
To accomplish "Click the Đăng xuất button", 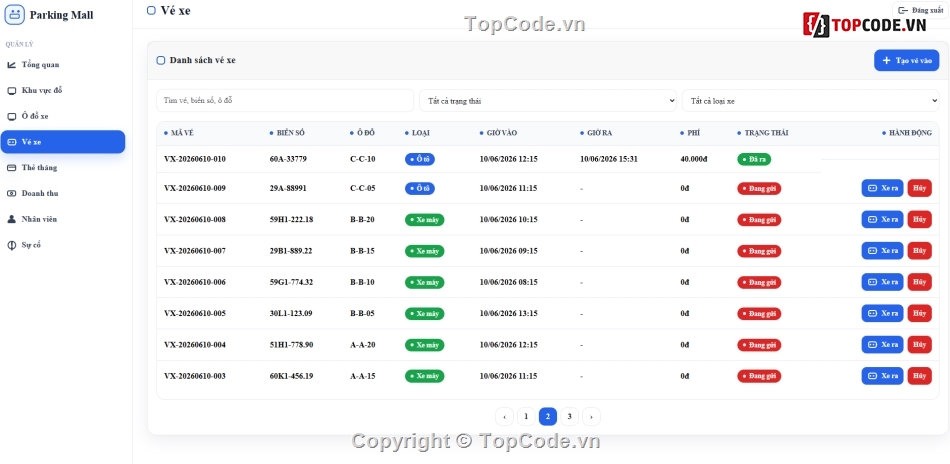I will (920, 10).
